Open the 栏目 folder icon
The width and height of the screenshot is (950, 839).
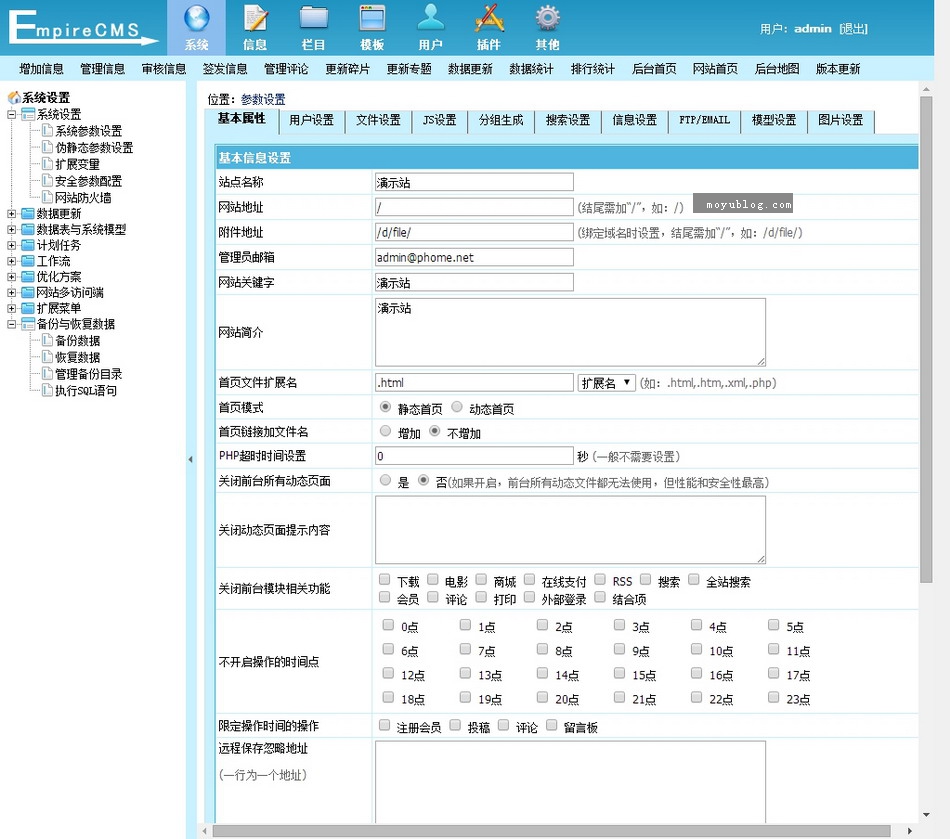(x=314, y=19)
